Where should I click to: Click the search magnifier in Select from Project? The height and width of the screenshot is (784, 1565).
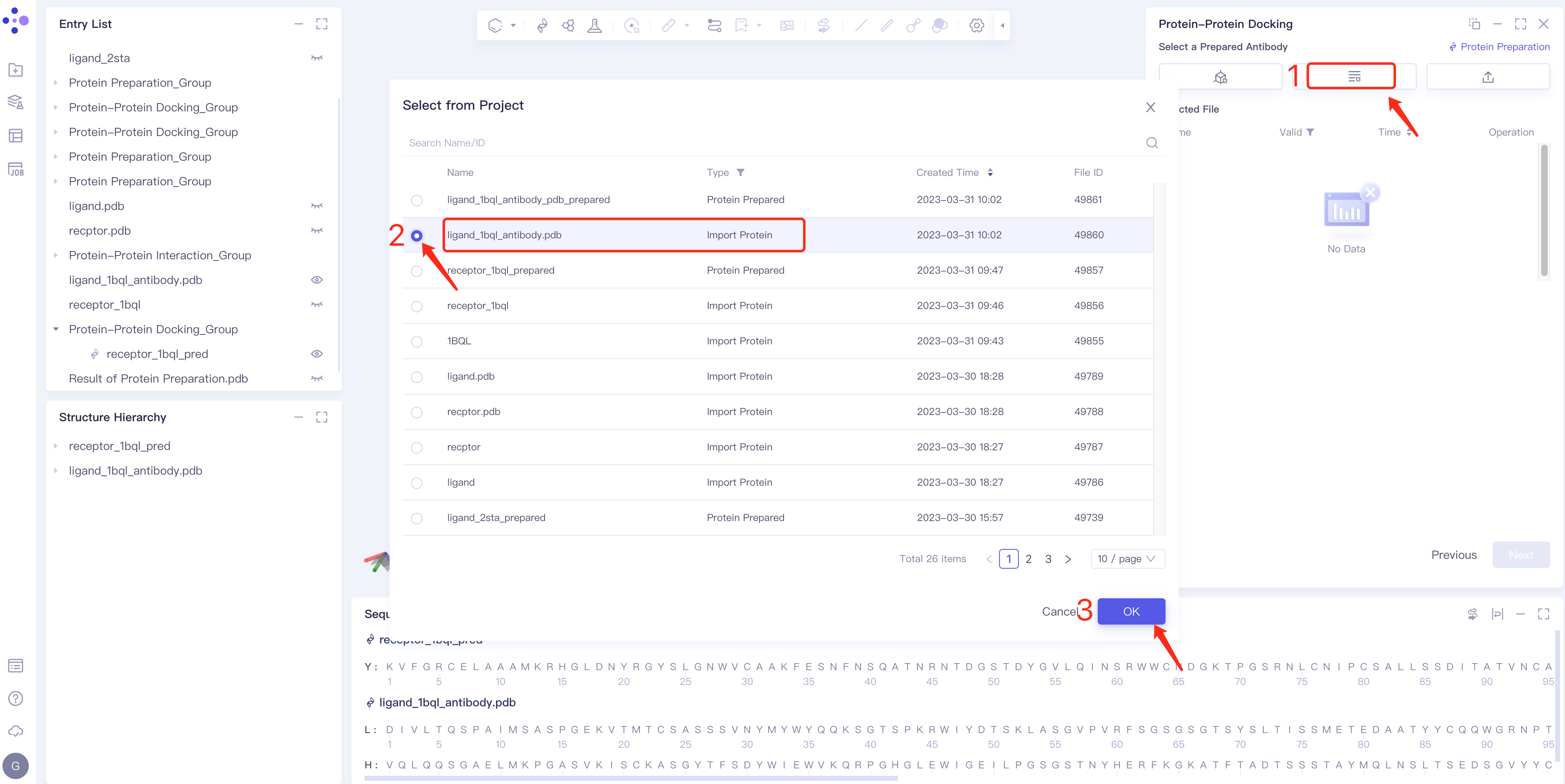click(x=1151, y=143)
